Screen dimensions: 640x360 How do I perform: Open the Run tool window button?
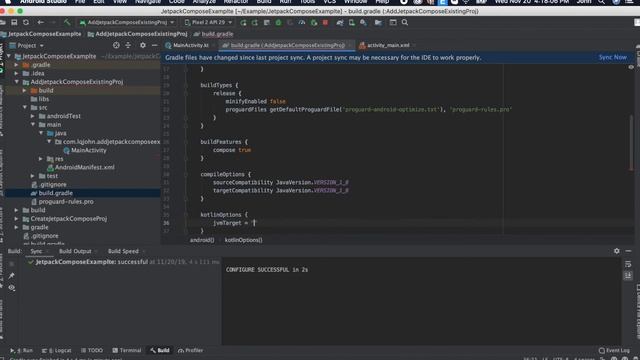tap(21, 350)
